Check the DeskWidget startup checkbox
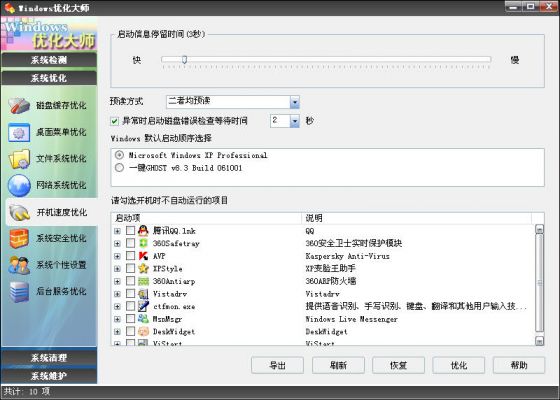The image size is (560, 400). (130, 331)
